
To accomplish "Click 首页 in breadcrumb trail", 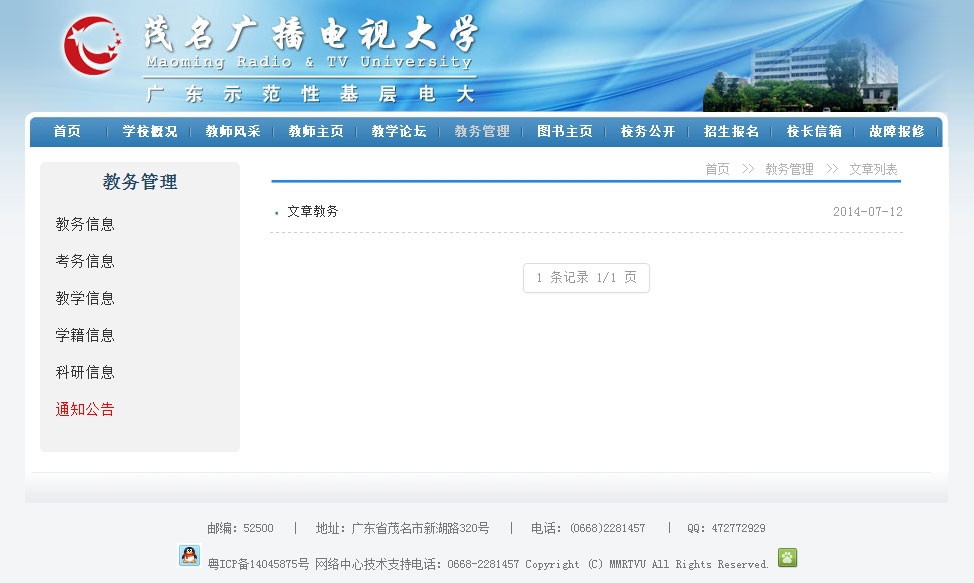I will pos(717,169).
